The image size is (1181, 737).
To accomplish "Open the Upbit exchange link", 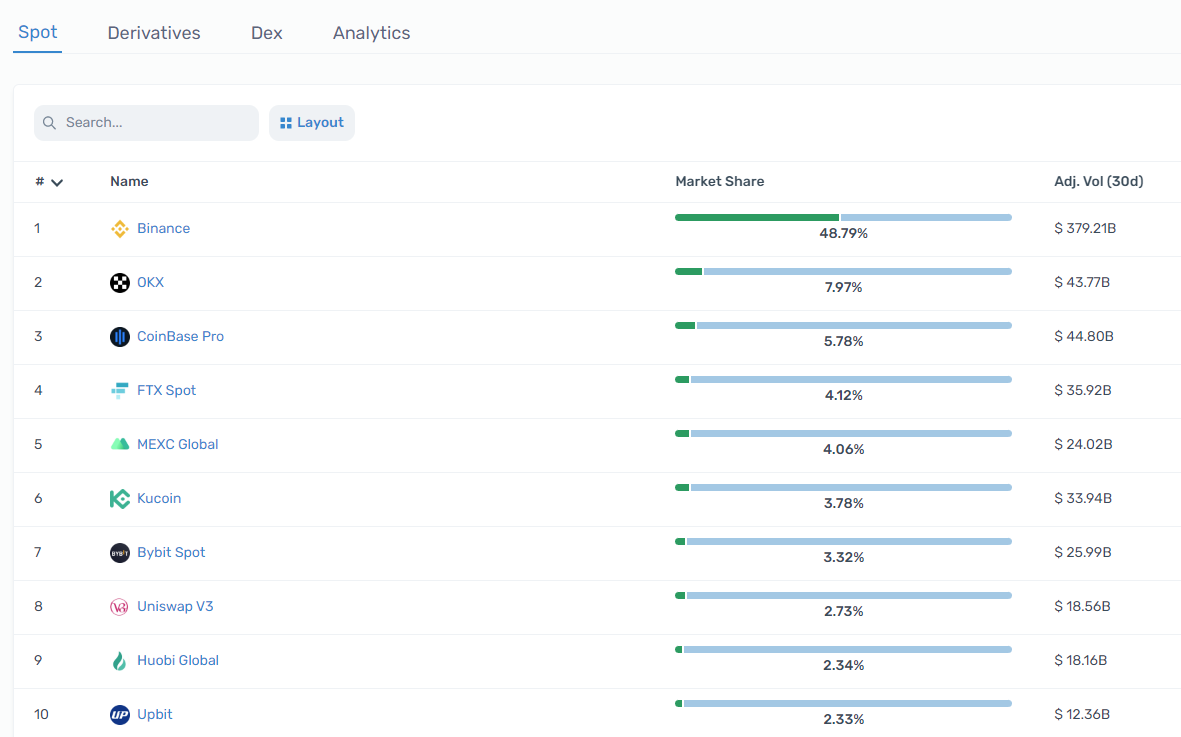I will tap(154, 714).
